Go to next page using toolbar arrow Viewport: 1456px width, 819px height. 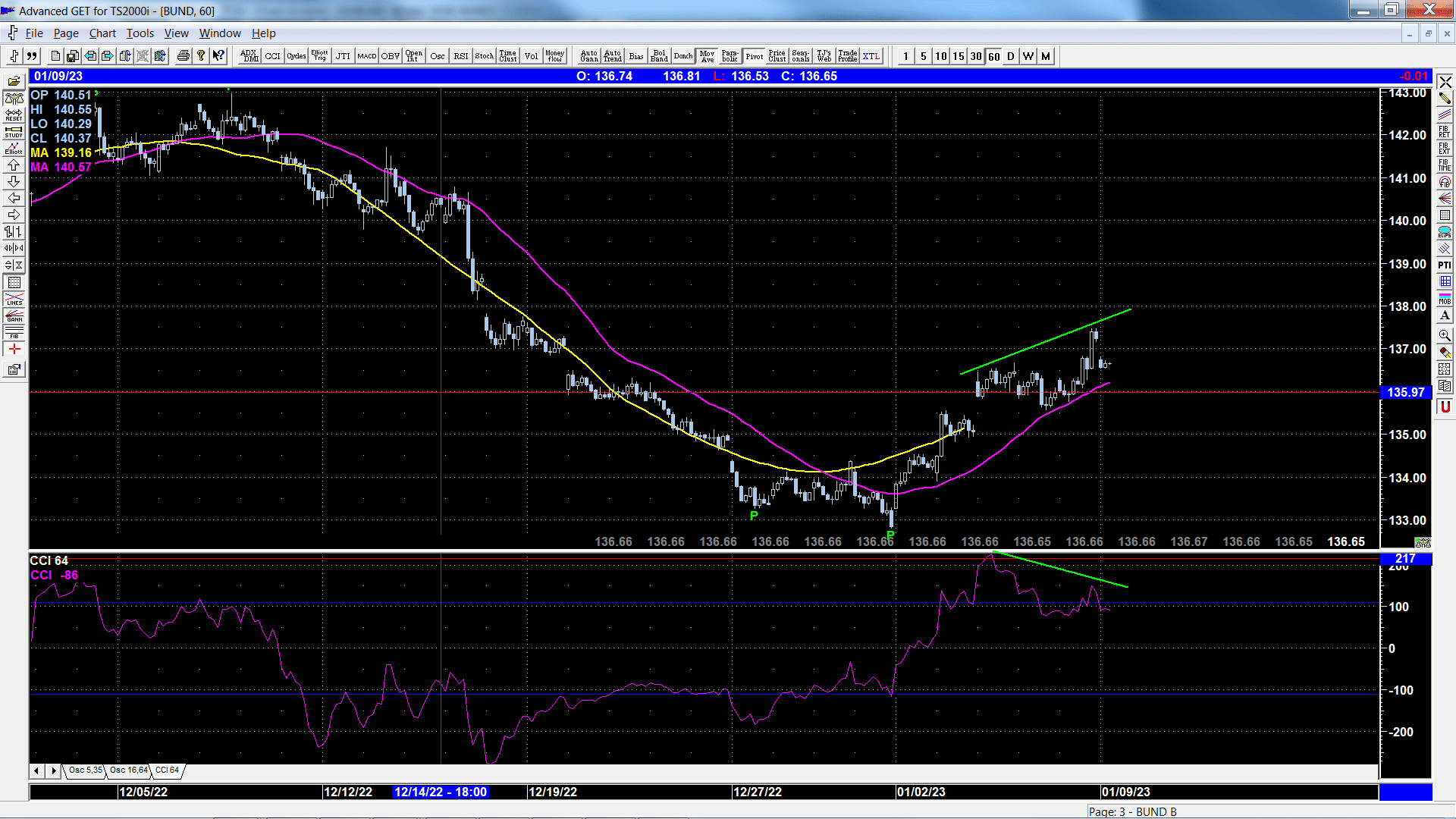[108, 56]
